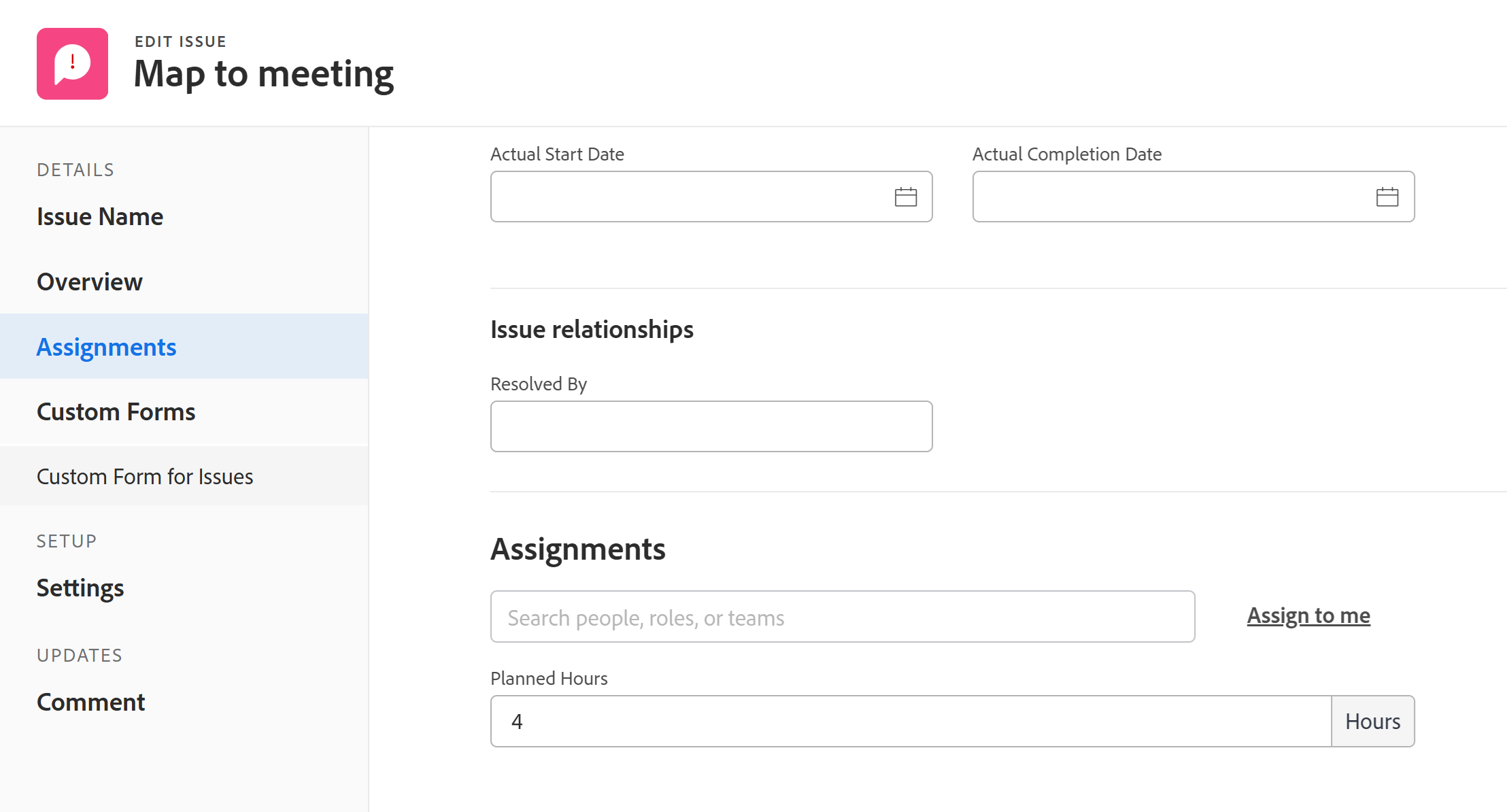Click the pink issue icon in header
The width and height of the screenshot is (1507, 812).
[72, 64]
